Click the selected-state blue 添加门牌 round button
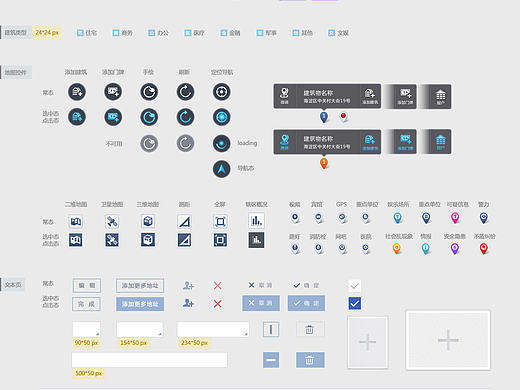 click(x=113, y=117)
